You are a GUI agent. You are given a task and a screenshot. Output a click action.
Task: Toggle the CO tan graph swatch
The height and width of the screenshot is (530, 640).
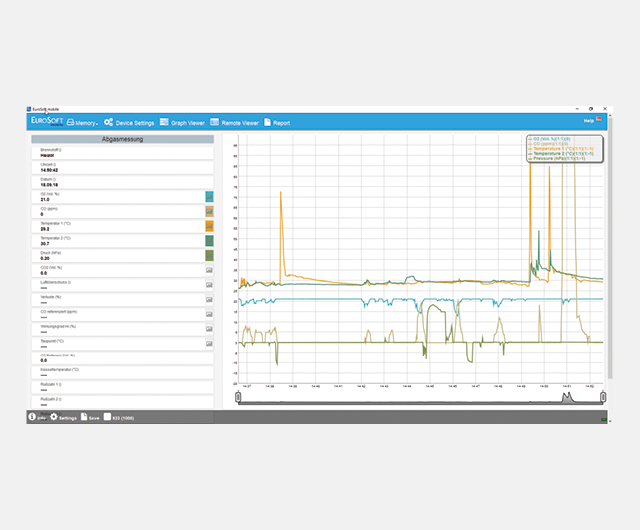point(210,212)
